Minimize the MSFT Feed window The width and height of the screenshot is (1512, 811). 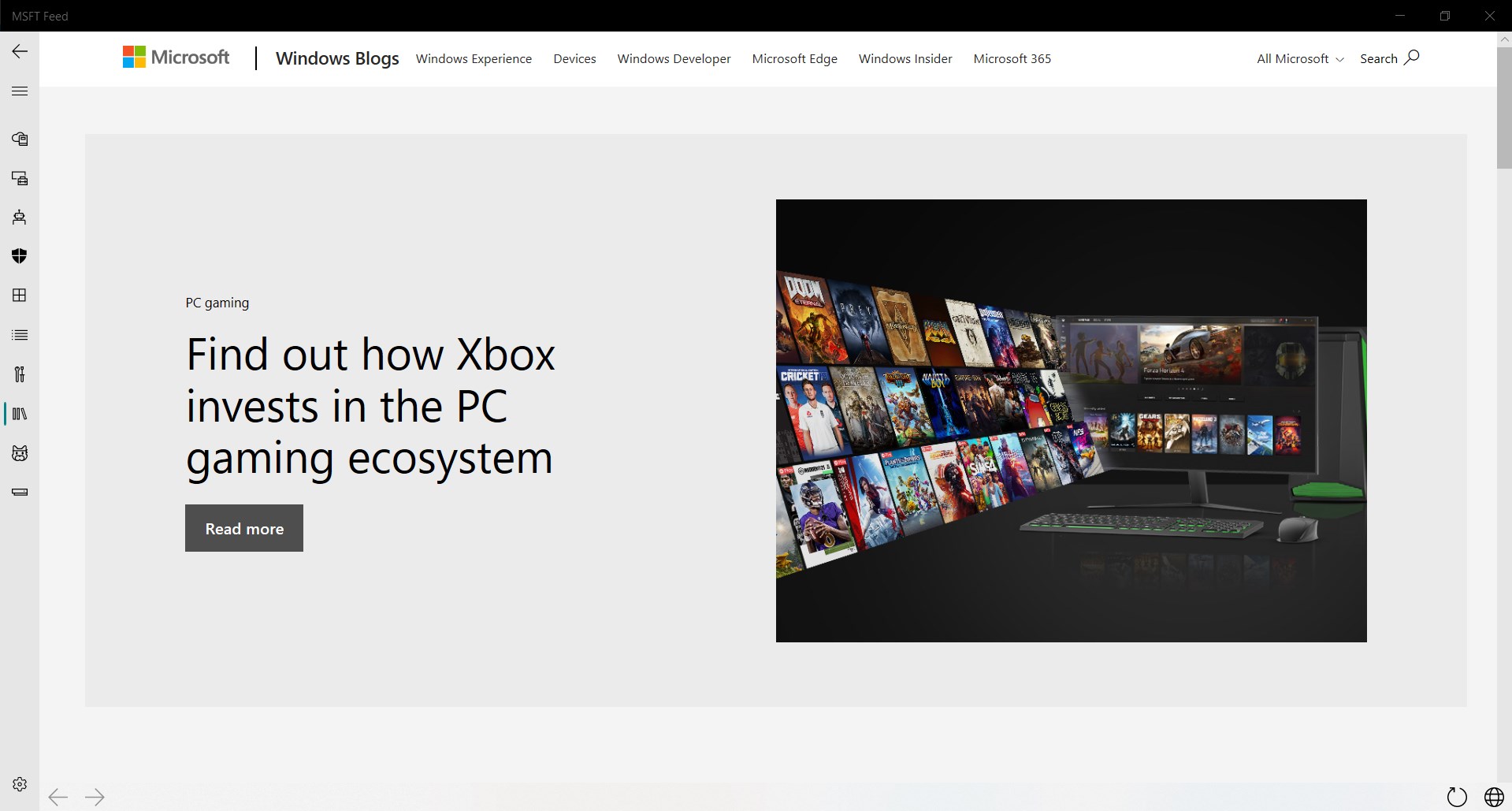[1400, 16]
